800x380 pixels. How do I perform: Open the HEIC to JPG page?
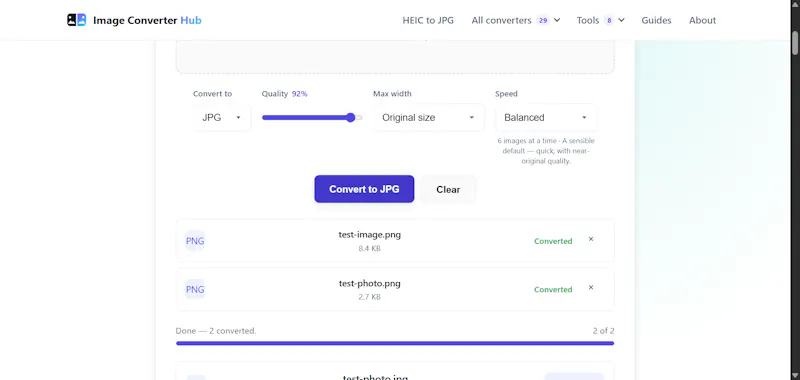click(428, 20)
